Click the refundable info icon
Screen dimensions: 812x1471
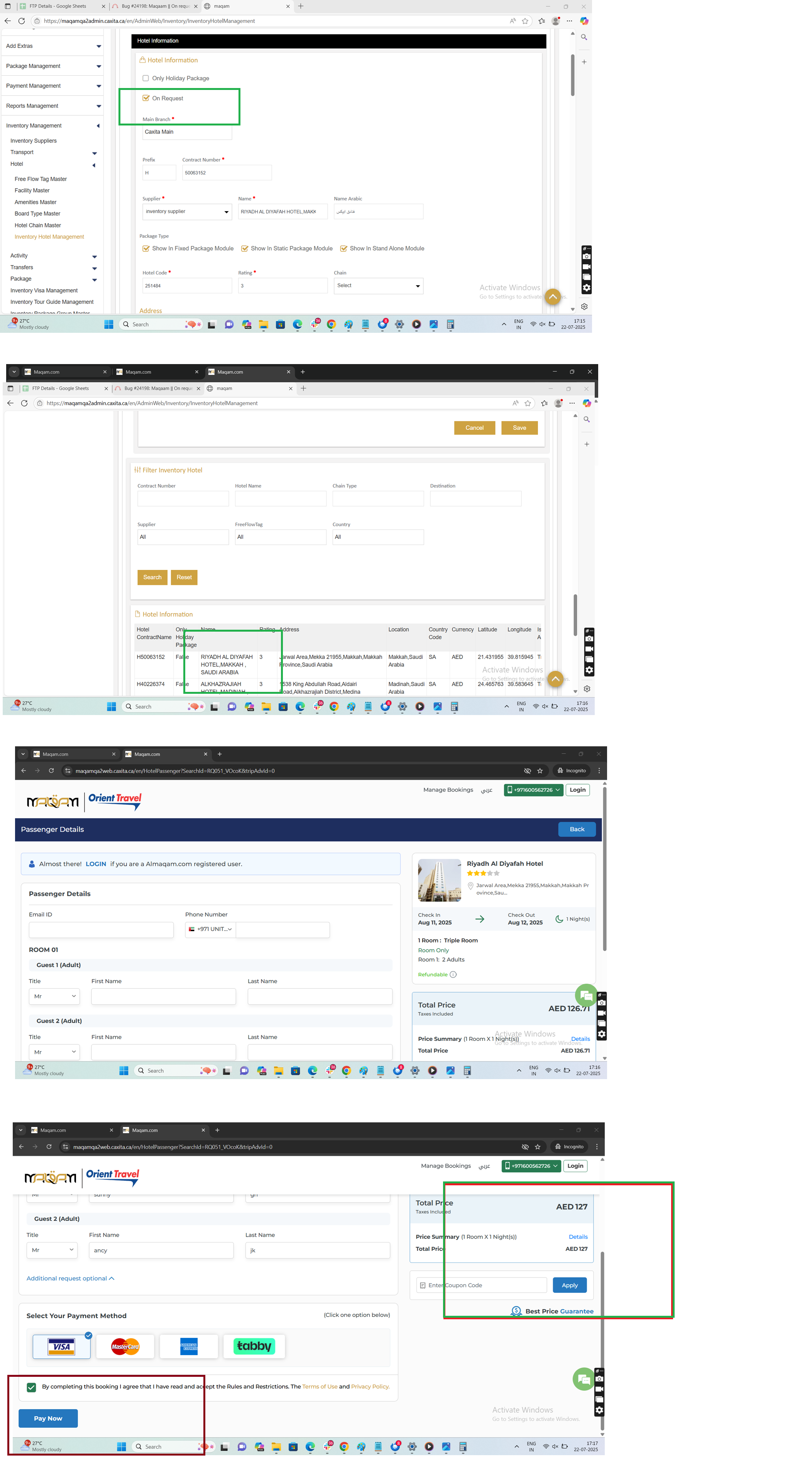pos(453,975)
